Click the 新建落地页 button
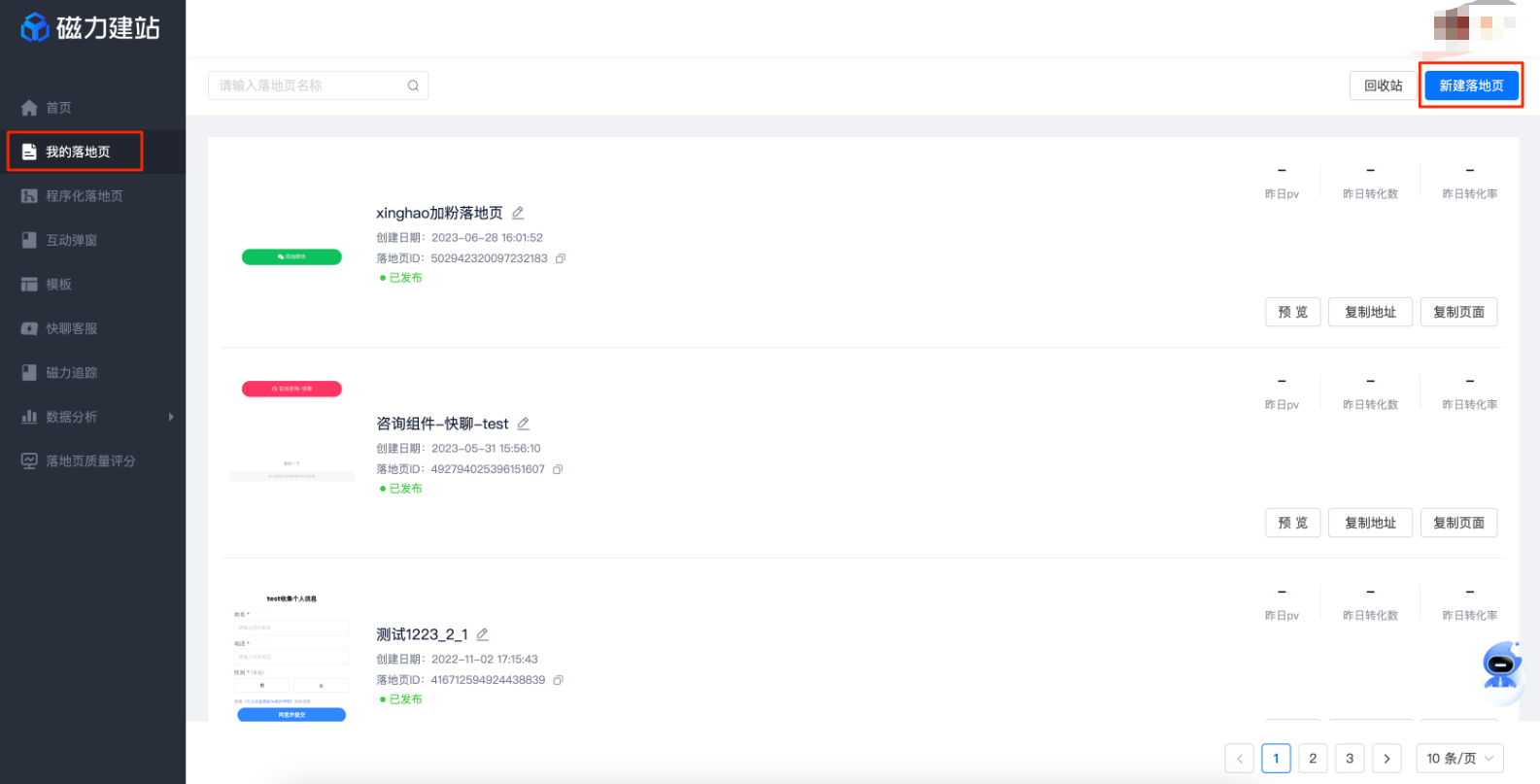 pos(1471,85)
